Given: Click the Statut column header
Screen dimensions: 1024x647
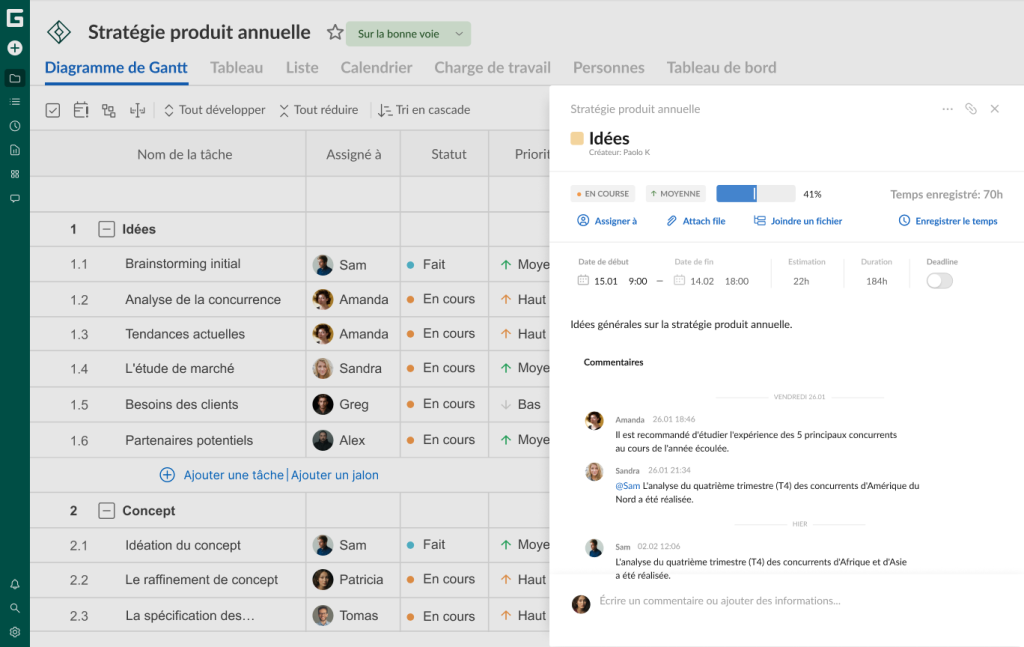Looking at the screenshot, I should coord(449,155).
